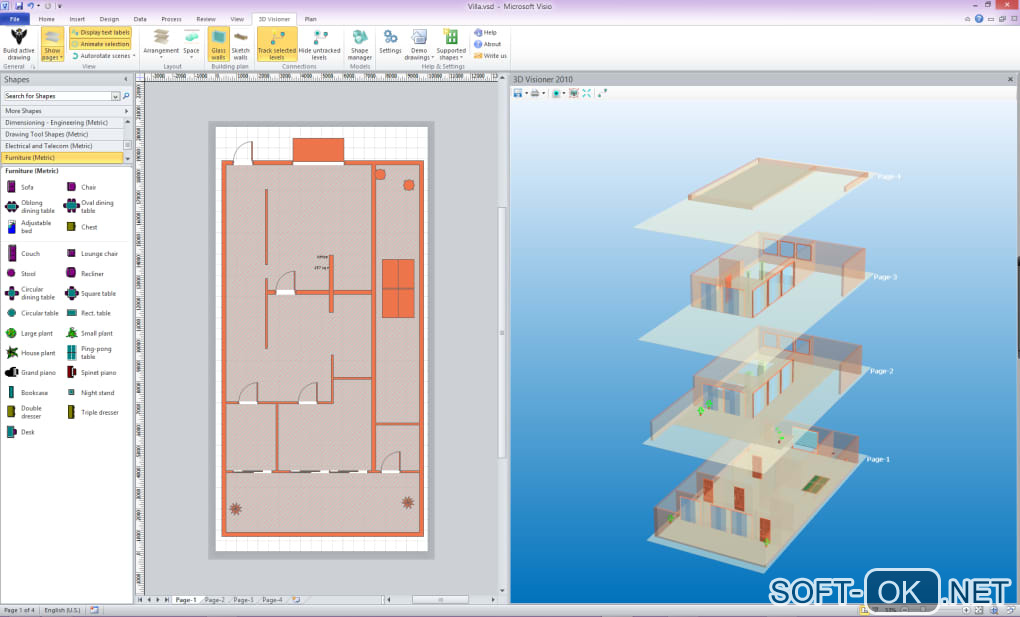This screenshot has width=1020, height=617.
Task: Click the Search for Shapes field
Action: 57,96
